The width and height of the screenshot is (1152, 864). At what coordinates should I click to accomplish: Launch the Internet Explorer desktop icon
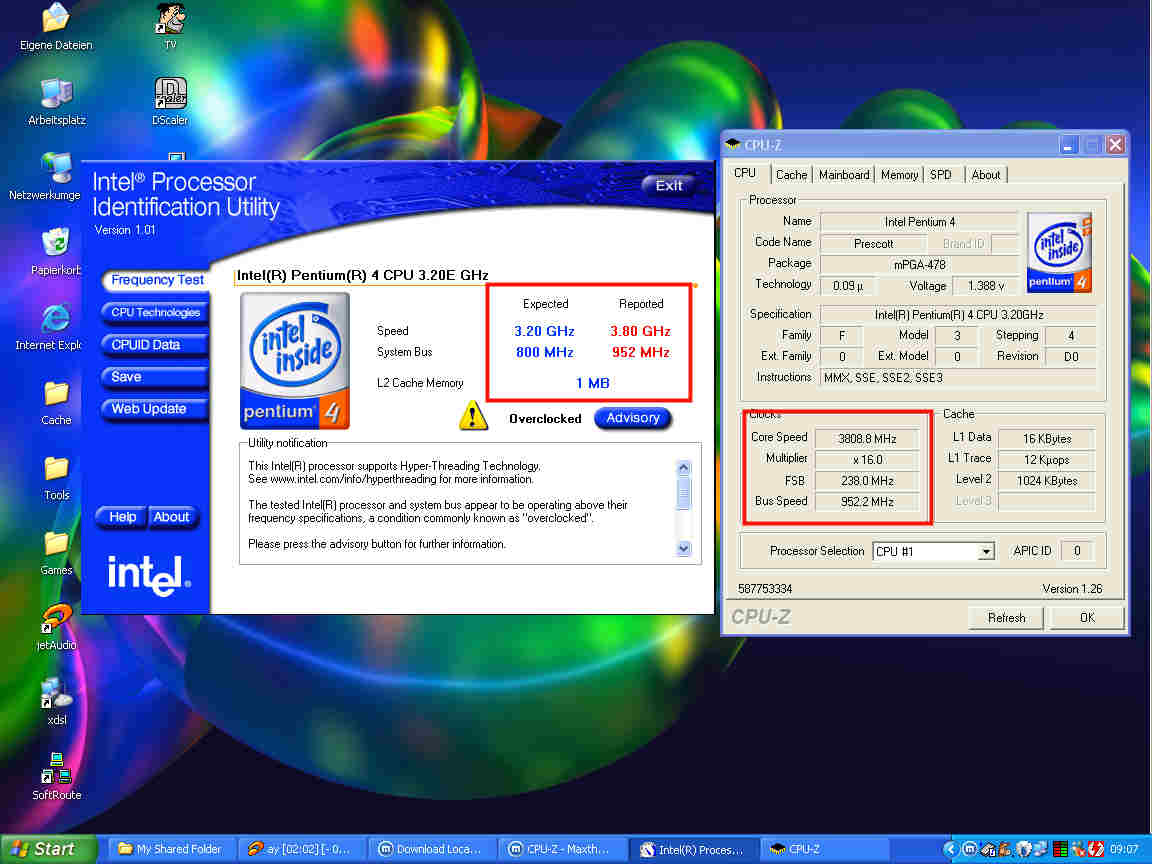click(x=56, y=318)
